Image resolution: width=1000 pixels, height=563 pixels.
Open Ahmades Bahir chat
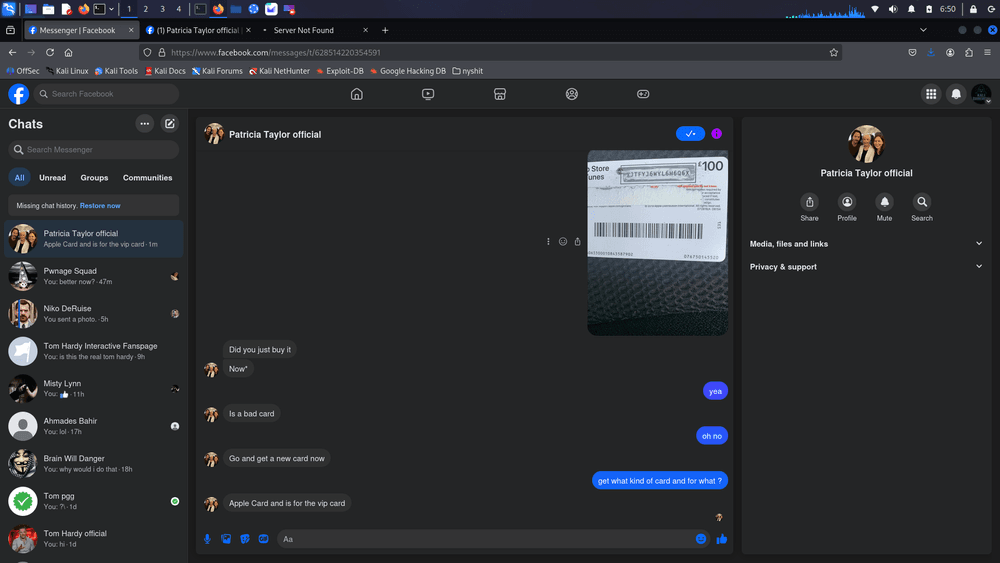(x=94, y=426)
